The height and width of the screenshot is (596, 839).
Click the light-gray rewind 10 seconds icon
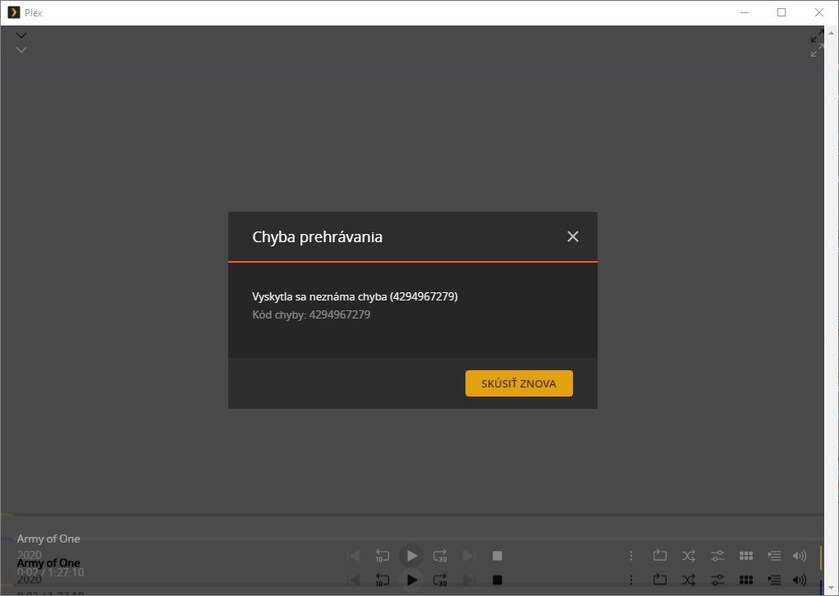pos(382,556)
